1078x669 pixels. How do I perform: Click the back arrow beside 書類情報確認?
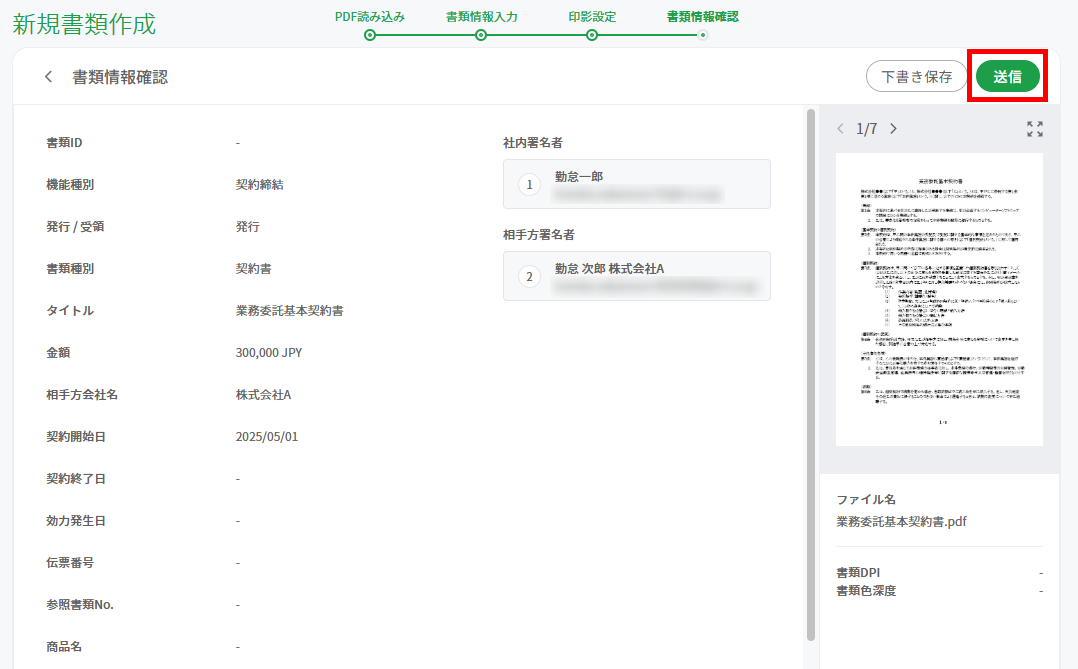coord(48,77)
